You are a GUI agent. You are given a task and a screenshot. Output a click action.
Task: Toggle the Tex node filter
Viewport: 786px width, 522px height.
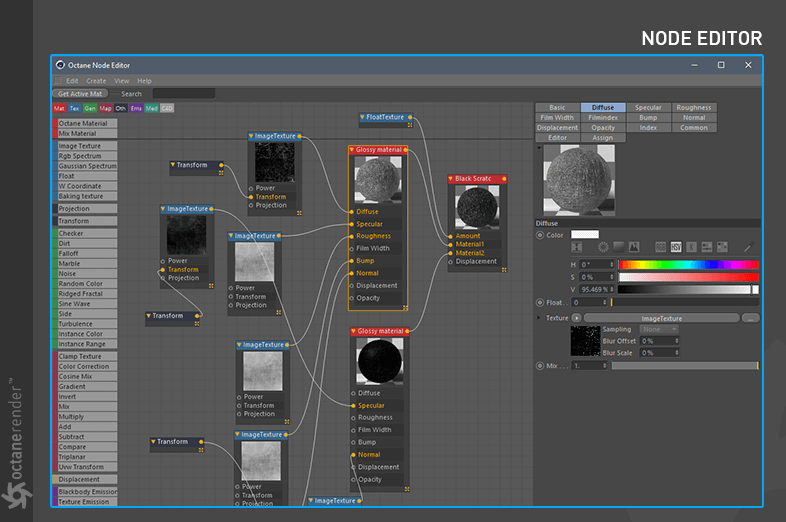coord(75,108)
